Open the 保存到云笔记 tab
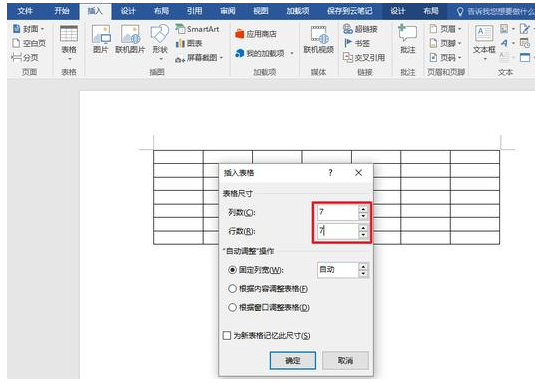This screenshot has width=535, height=383. coord(350,11)
